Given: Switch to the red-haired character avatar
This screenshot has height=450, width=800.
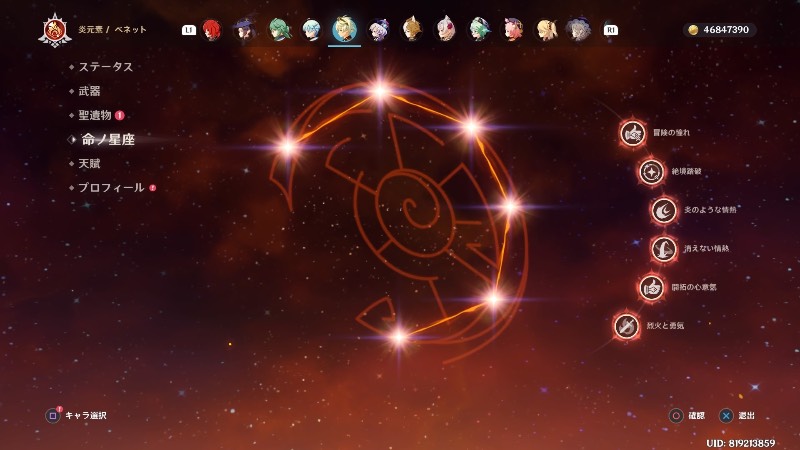Looking at the screenshot, I should [211, 30].
